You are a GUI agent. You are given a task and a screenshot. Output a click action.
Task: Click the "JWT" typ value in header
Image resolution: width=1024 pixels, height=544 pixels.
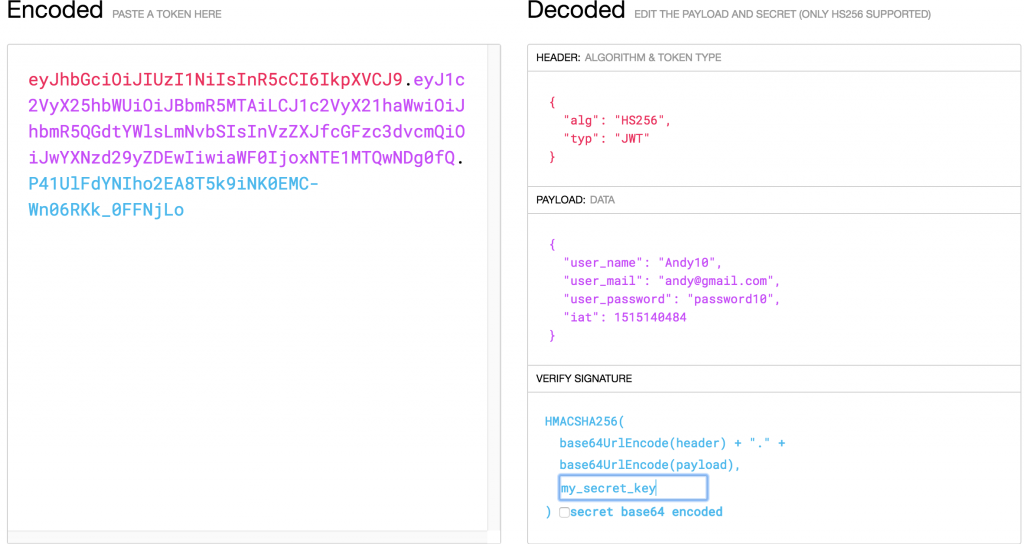click(x=632, y=139)
